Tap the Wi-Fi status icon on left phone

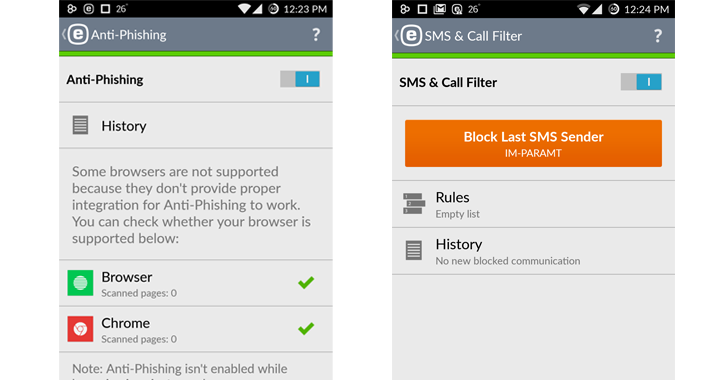(244, 9)
